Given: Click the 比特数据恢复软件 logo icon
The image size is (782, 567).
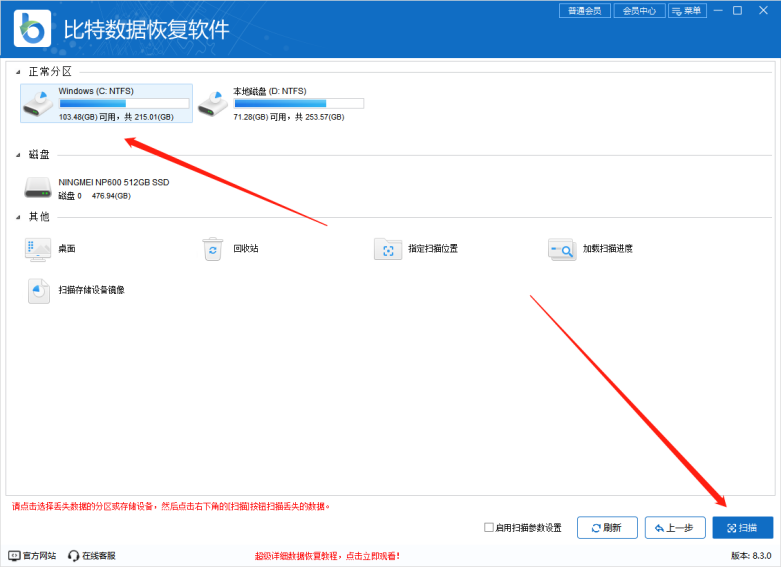Looking at the screenshot, I should 32,29.
